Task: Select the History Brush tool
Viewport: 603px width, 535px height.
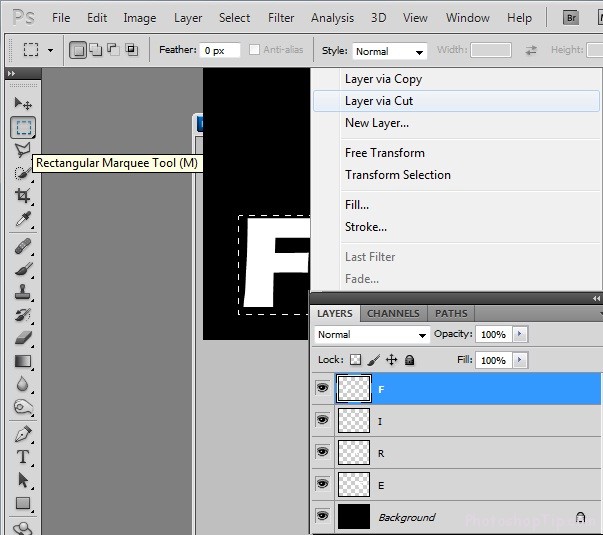Action: click(23, 315)
